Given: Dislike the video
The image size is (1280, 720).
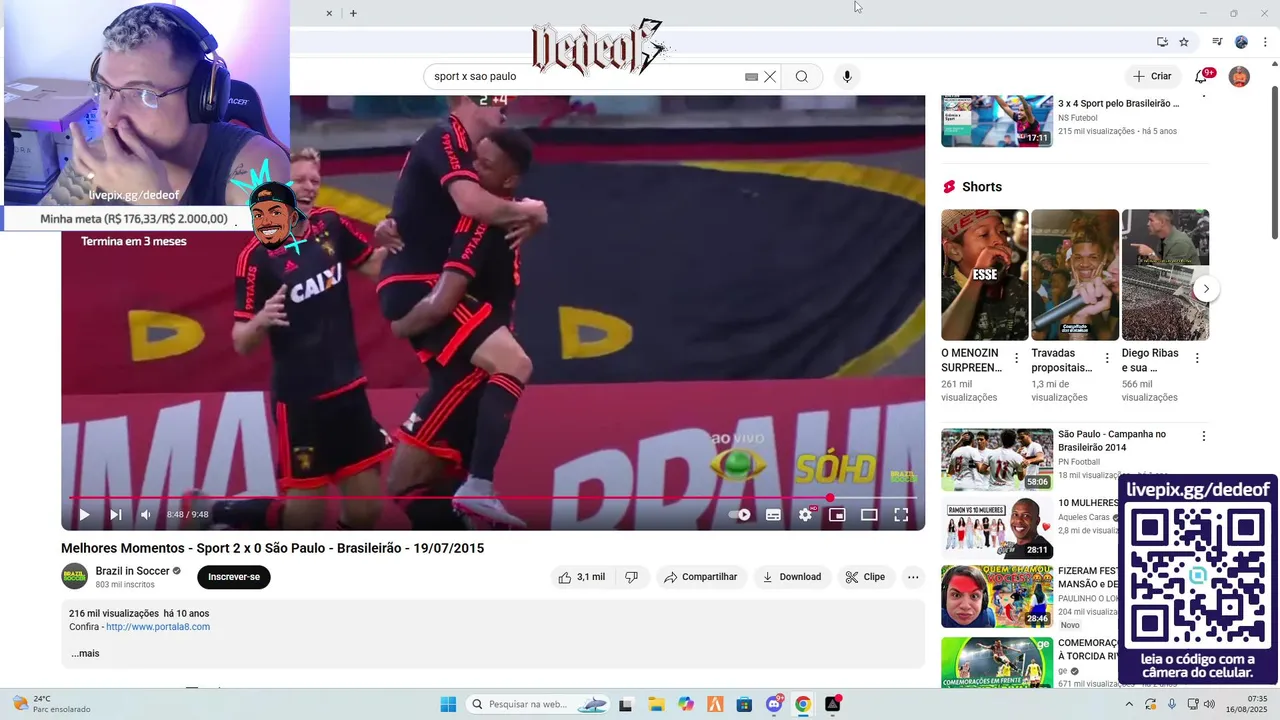Looking at the screenshot, I should point(631,577).
